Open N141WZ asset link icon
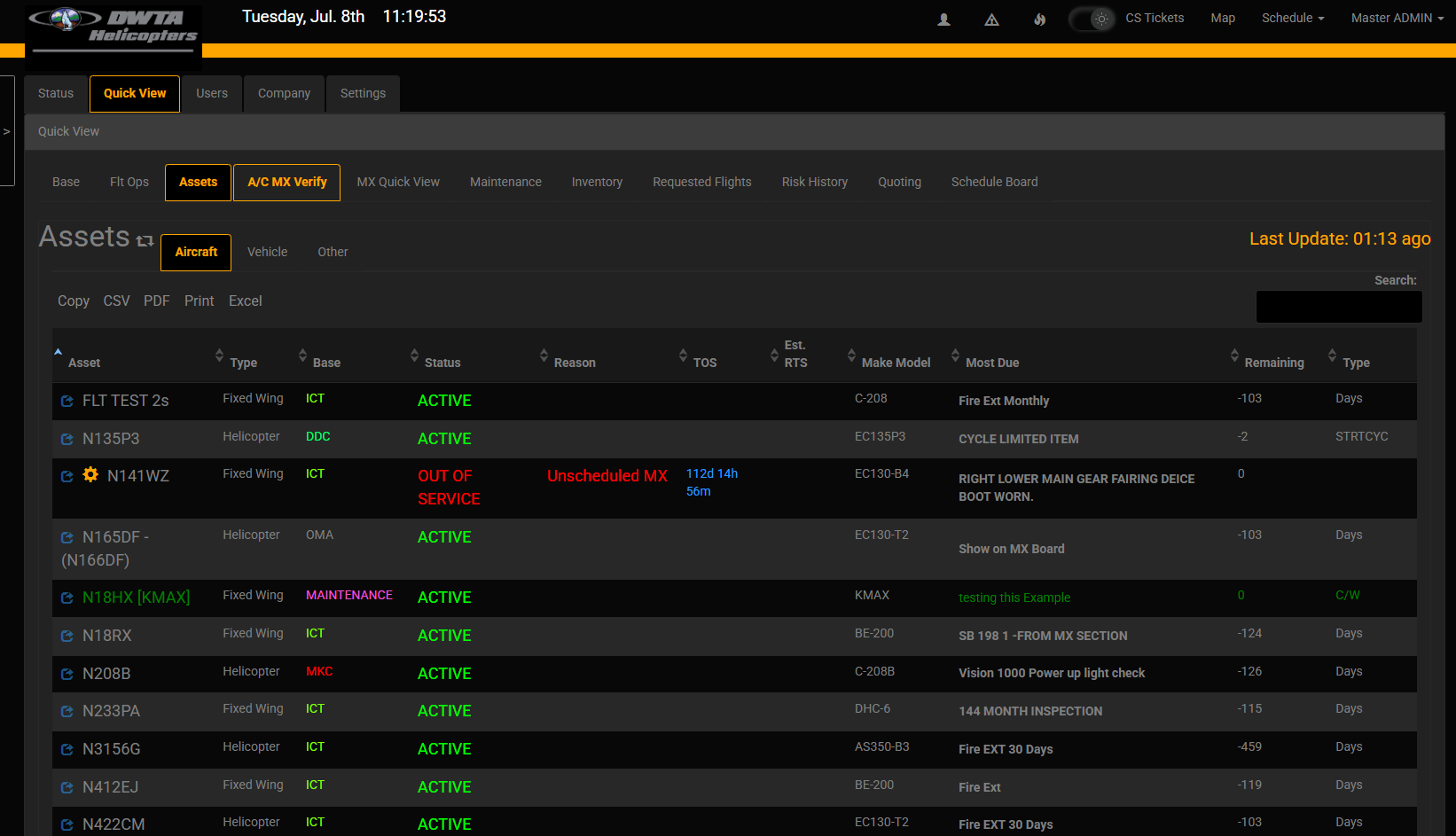 click(67, 477)
